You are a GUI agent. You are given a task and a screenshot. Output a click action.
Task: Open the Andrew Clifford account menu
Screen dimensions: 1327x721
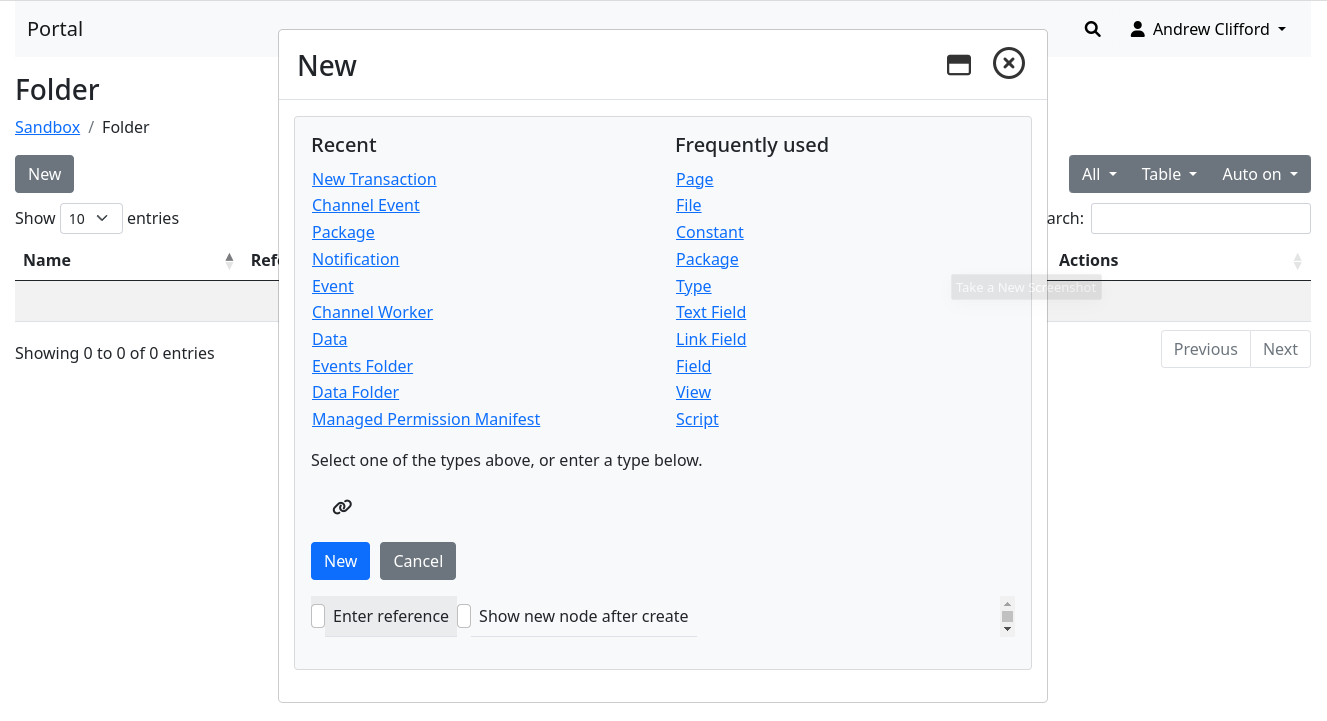tap(1208, 29)
